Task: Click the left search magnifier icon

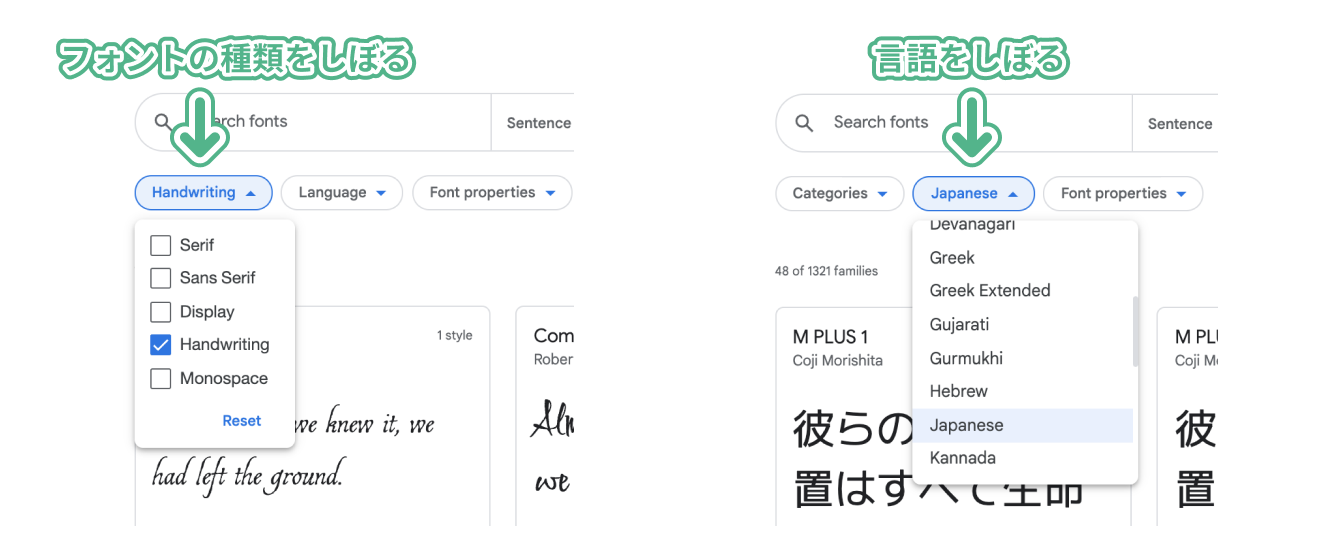Action: point(163,121)
